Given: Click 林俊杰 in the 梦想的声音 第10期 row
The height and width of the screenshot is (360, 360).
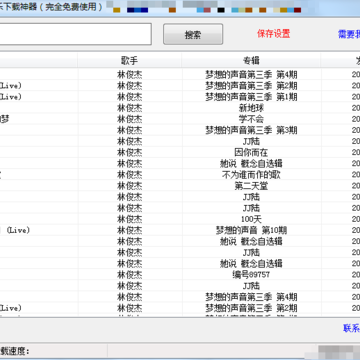Looking at the screenshot, I should tap(130, 230).
